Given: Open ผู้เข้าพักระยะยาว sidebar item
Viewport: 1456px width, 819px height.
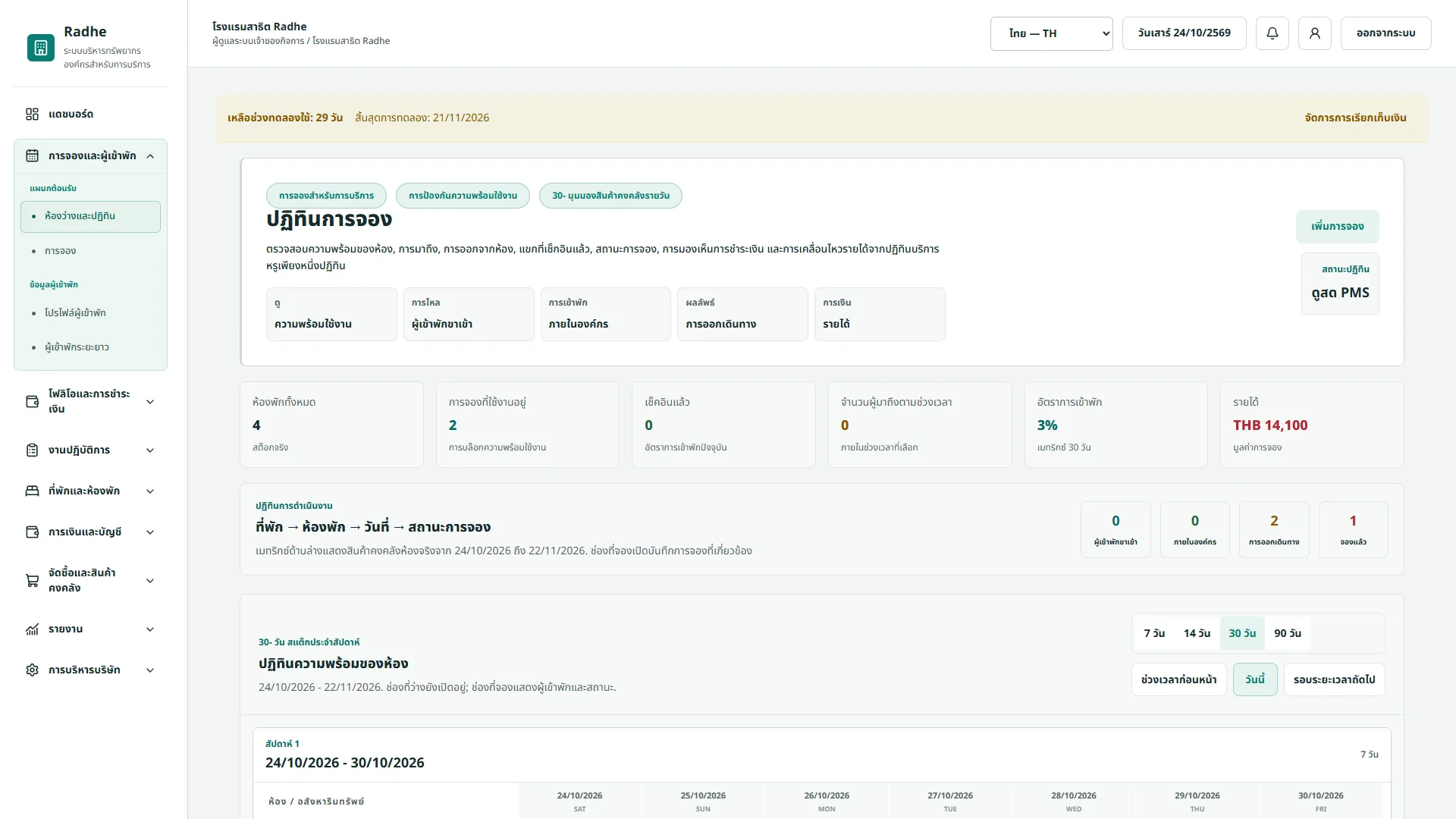Looking at the screenshot, I should point(90,347).
